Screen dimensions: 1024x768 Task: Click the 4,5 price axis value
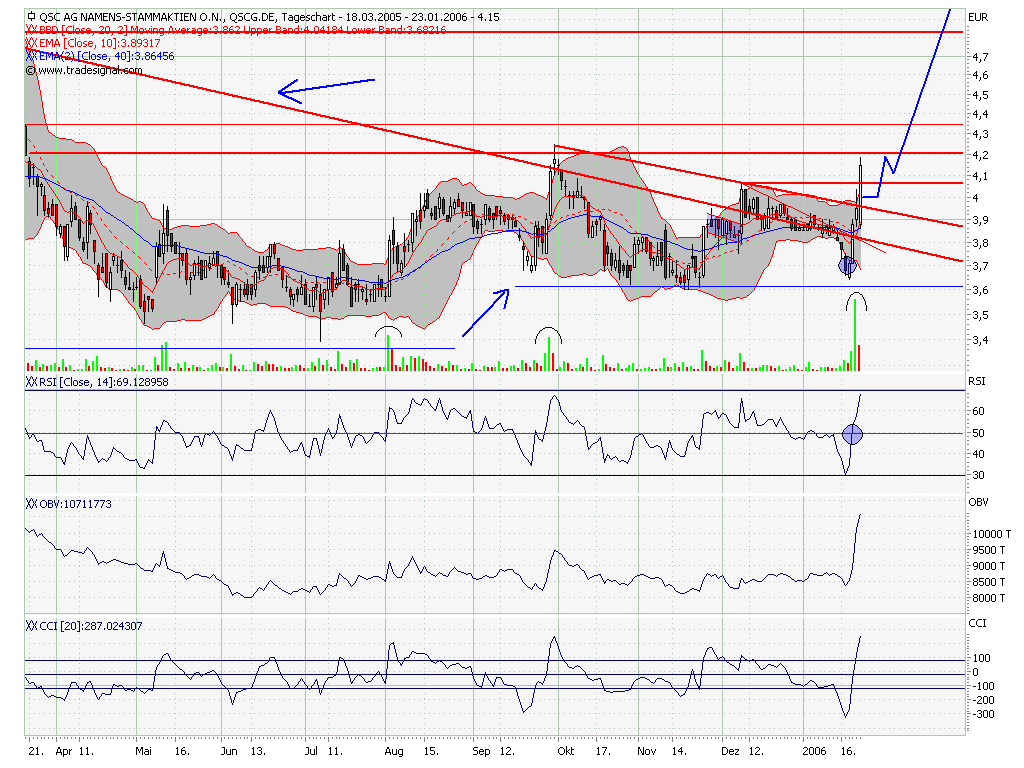click(980, 95)
